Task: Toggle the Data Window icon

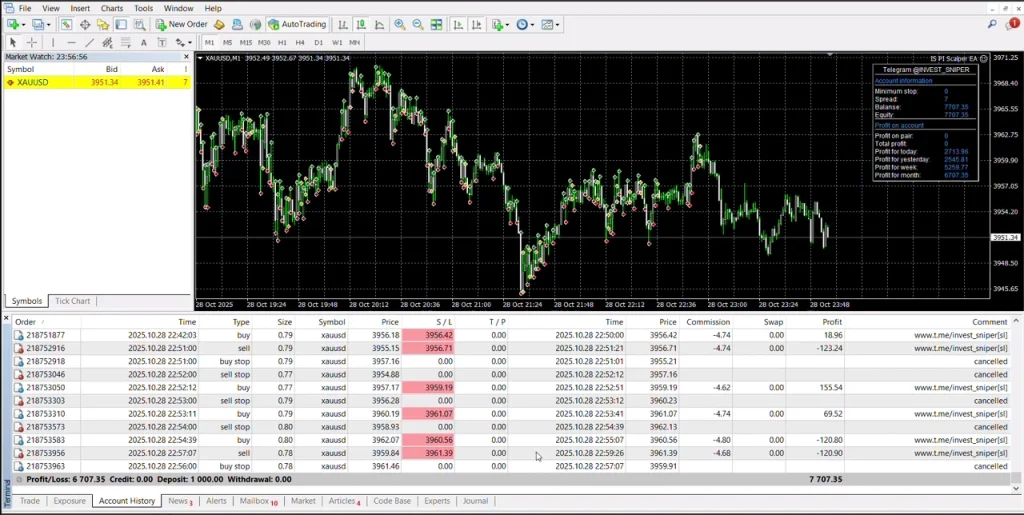Action: pos(85,24)
